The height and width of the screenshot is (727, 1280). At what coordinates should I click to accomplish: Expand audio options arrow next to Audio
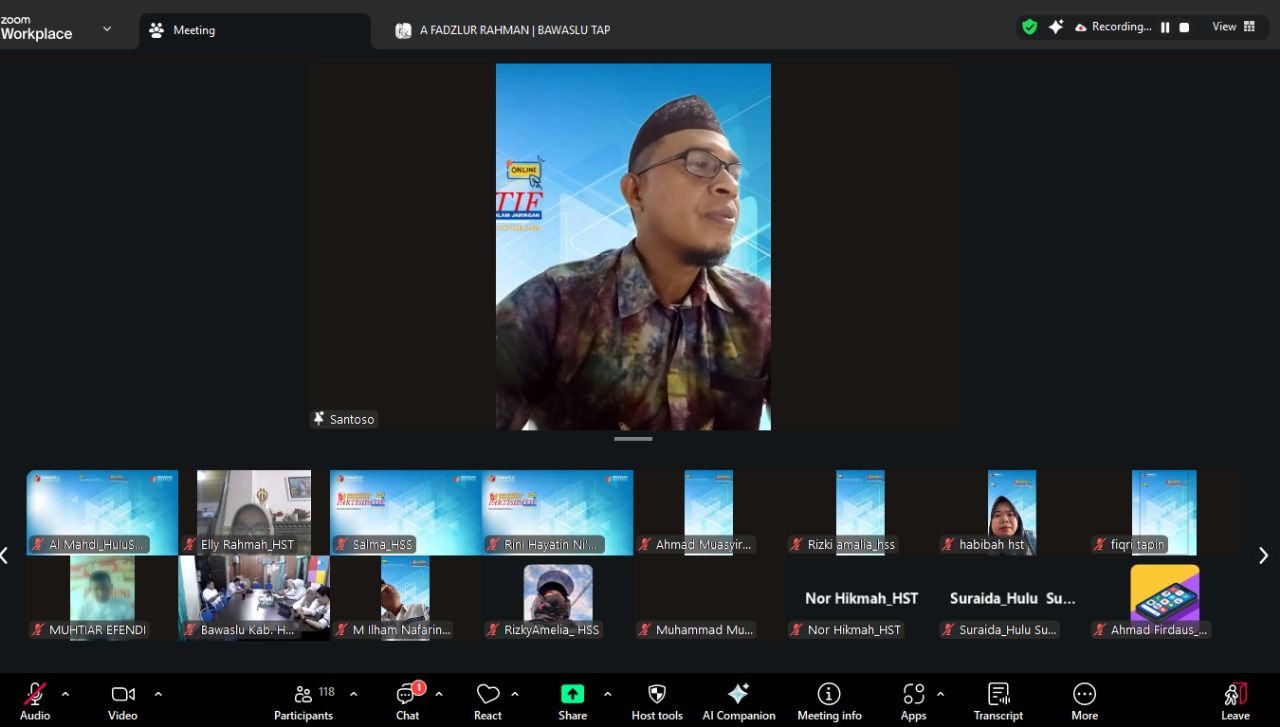[66, 693]
